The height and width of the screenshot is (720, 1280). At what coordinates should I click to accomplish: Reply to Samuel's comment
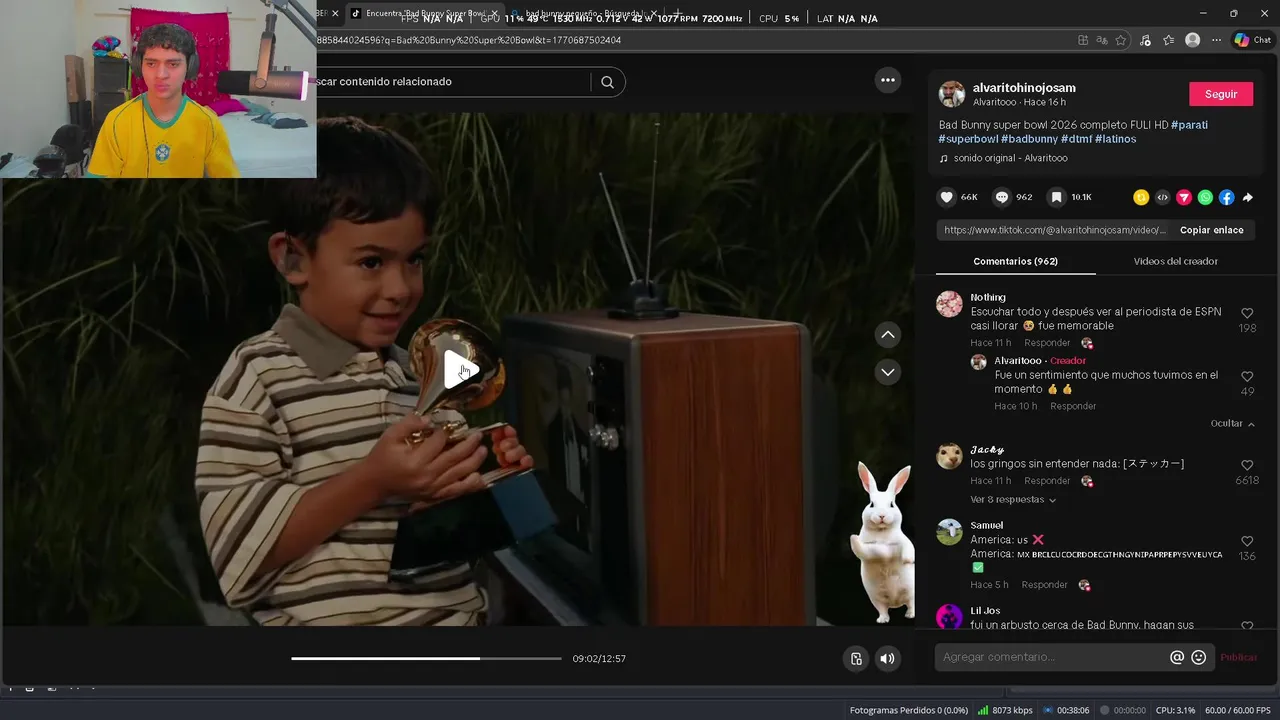[1044, 585]
